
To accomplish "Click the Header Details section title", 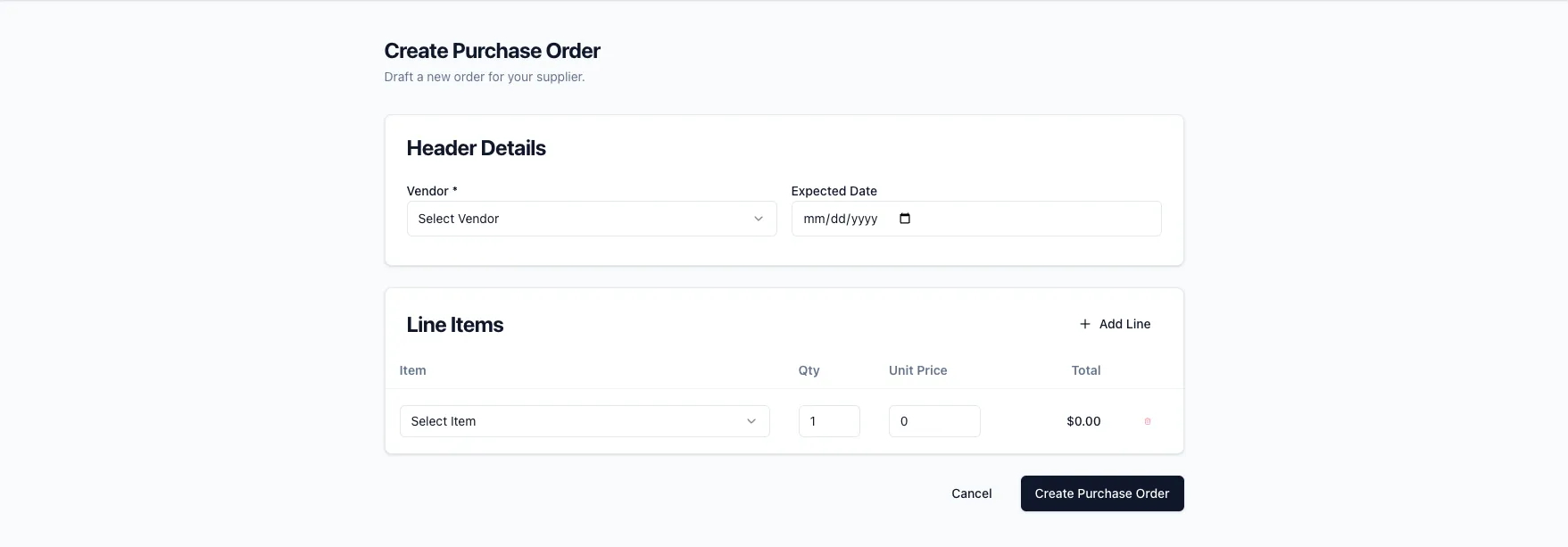I will point(476,147).
